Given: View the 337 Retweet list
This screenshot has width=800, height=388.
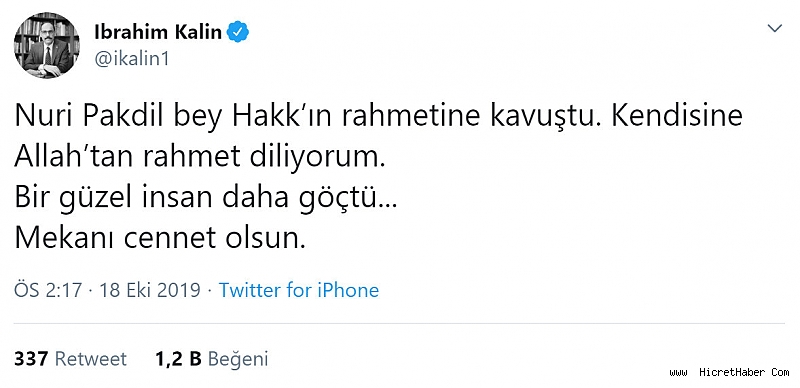Looking at the screenshot, I should [x=70, y=359].
